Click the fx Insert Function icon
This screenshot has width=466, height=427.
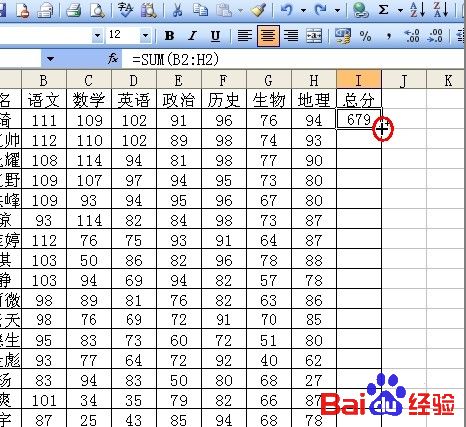click(113, 59)
